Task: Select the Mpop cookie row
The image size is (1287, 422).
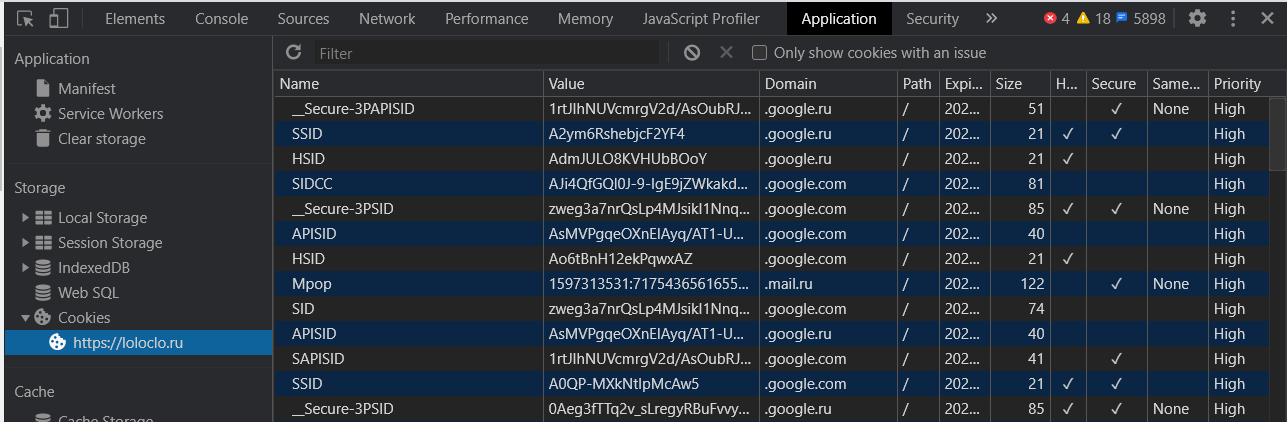Action: coord(771,284)
